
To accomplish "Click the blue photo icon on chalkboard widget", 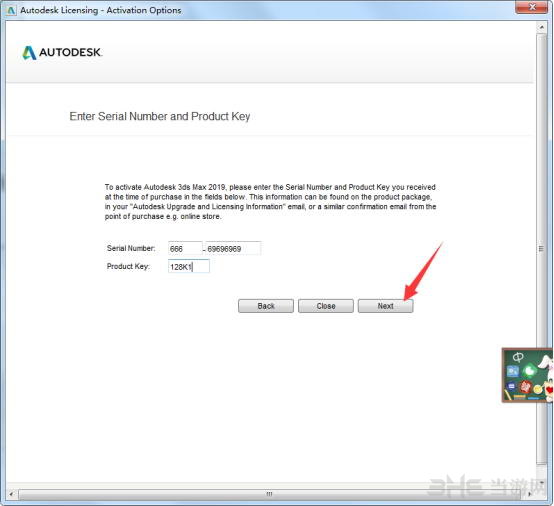I will coord(513,371).
